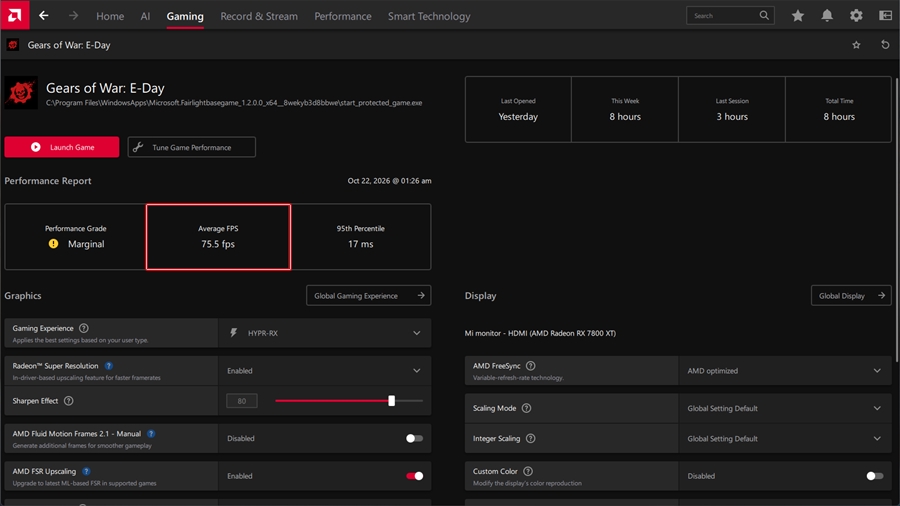Click the Sharpen Effect value box
Screen dimensions: 900x506
(x=242, y=401)
